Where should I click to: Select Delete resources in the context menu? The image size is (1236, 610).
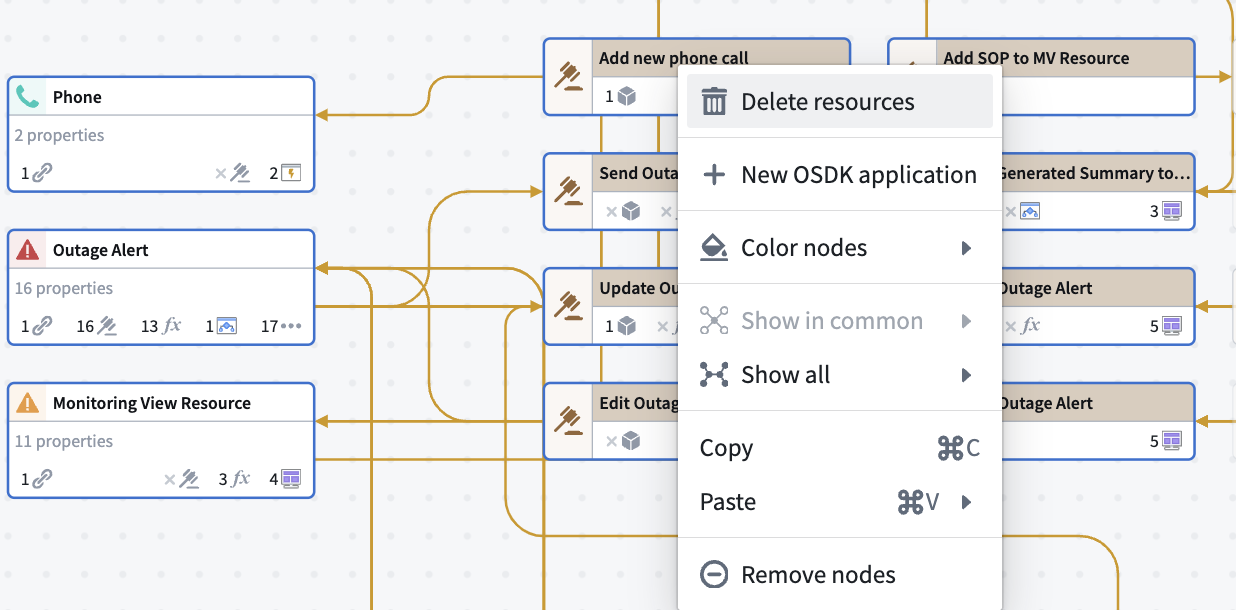(x=827, y=101)
